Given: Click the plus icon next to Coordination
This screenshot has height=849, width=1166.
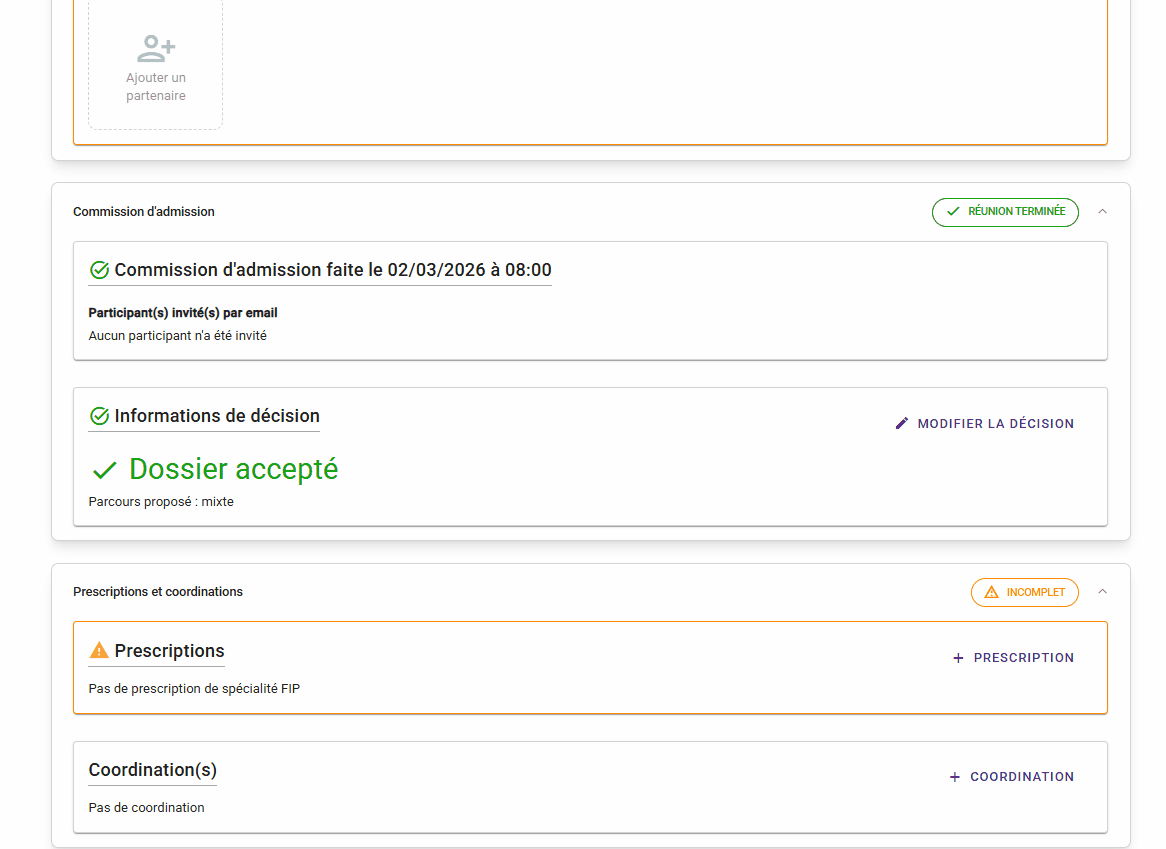Looking at the screenshot, I should tap(954, 777).
